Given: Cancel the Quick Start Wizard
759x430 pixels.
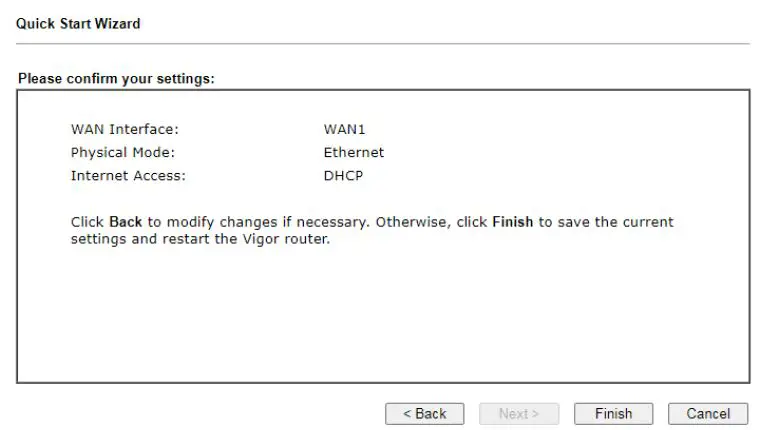Looking at the screenshot, I should pyautogui.click(x=708, y=414).
